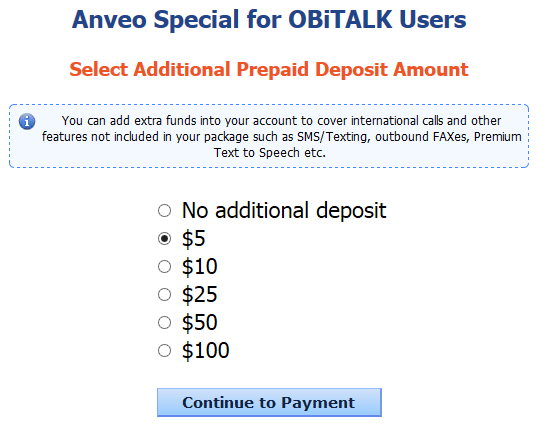Click the 'Select Additional Prepaid Deposit Amount' subheading
The height and width of the screenshot is (444, 547).
point(269,69)
